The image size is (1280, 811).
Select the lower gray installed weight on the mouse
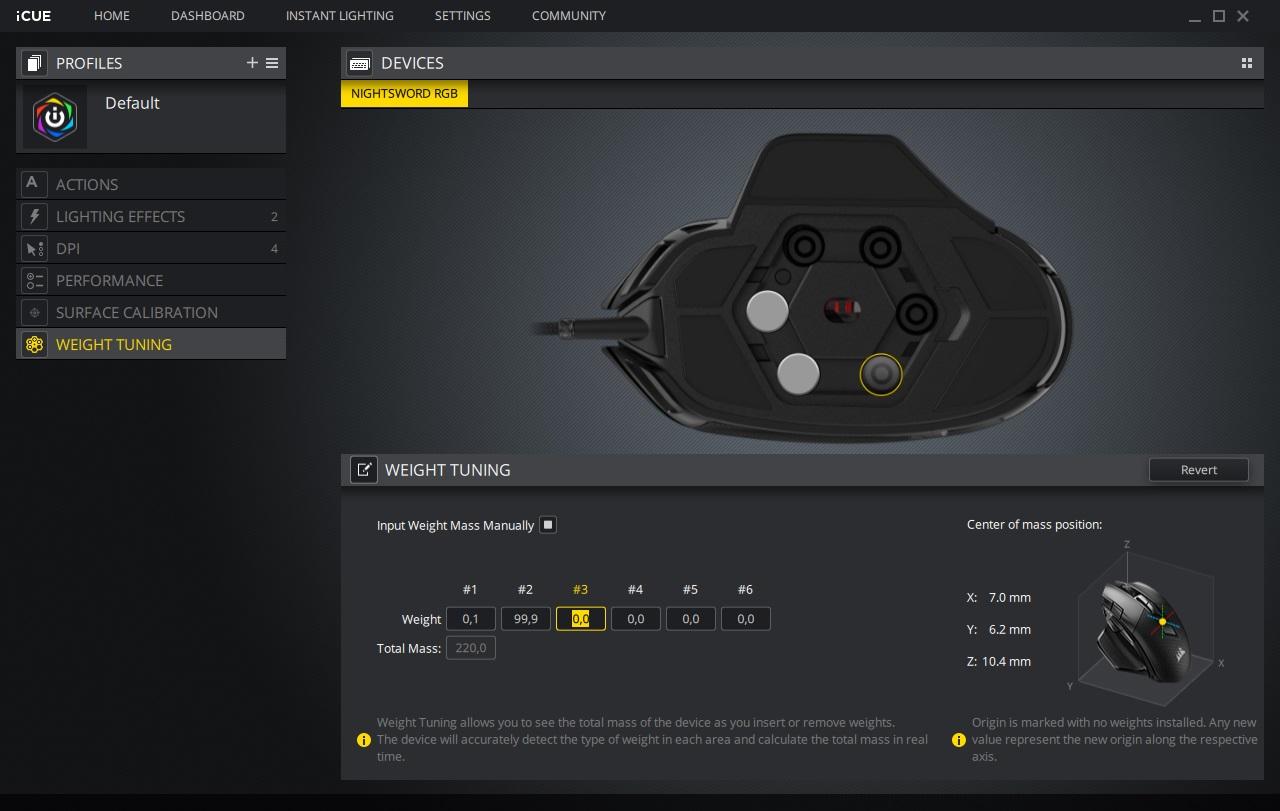point(798,374)
